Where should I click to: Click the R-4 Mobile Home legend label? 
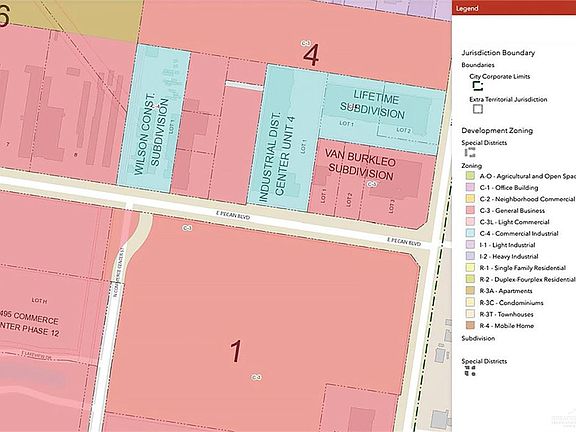tap(507, 325)
